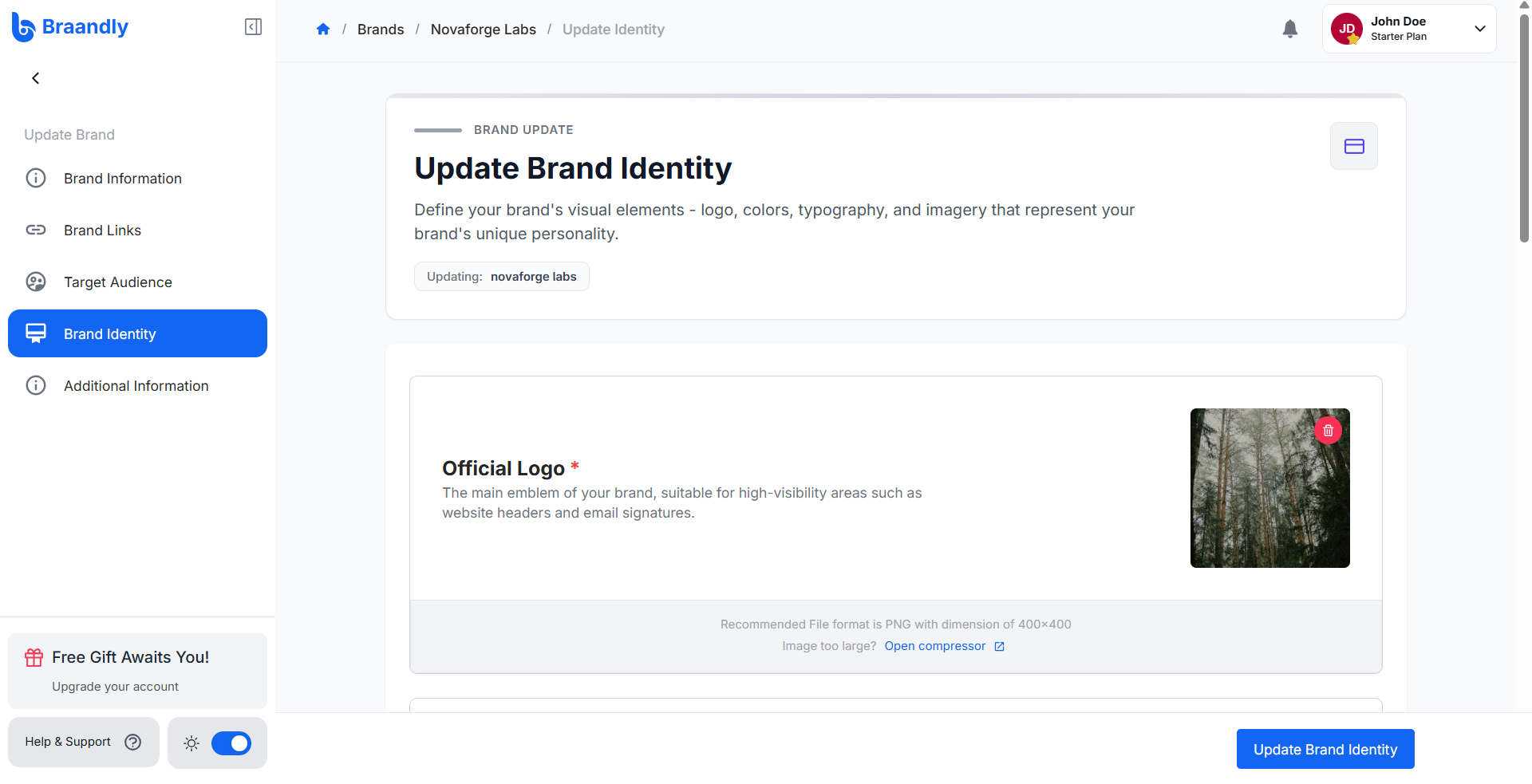Go to Brands breadcrumb

click(x=381, y=30)
